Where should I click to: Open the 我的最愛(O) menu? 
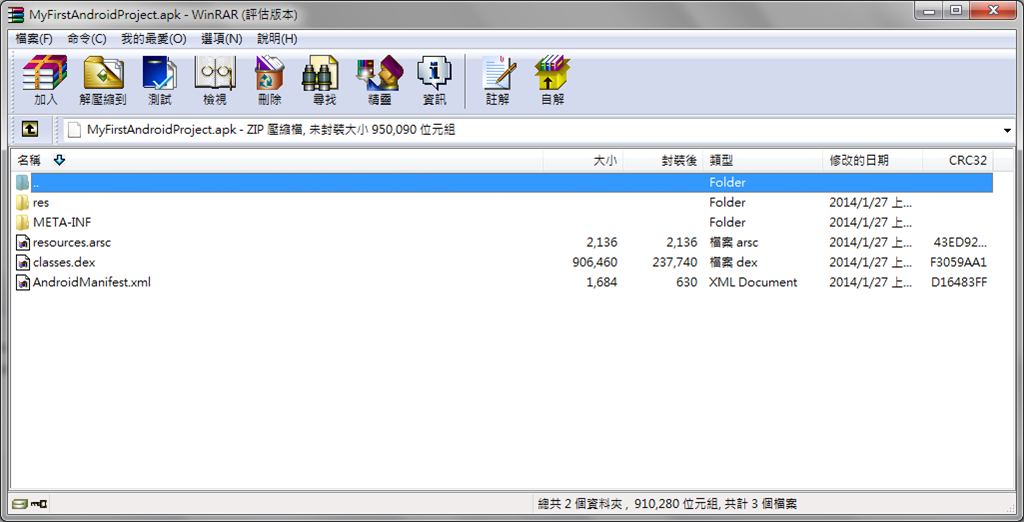[x=153, y=39]
